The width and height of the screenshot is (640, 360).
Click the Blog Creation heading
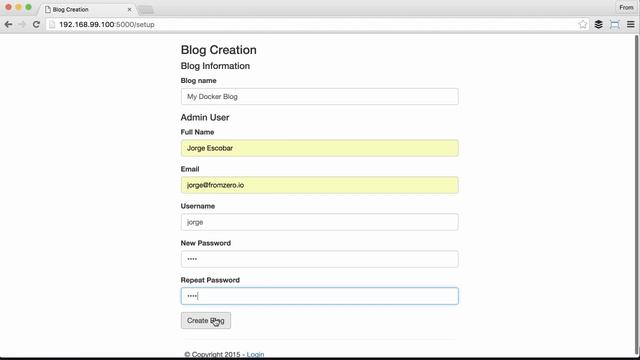(218, 50)
